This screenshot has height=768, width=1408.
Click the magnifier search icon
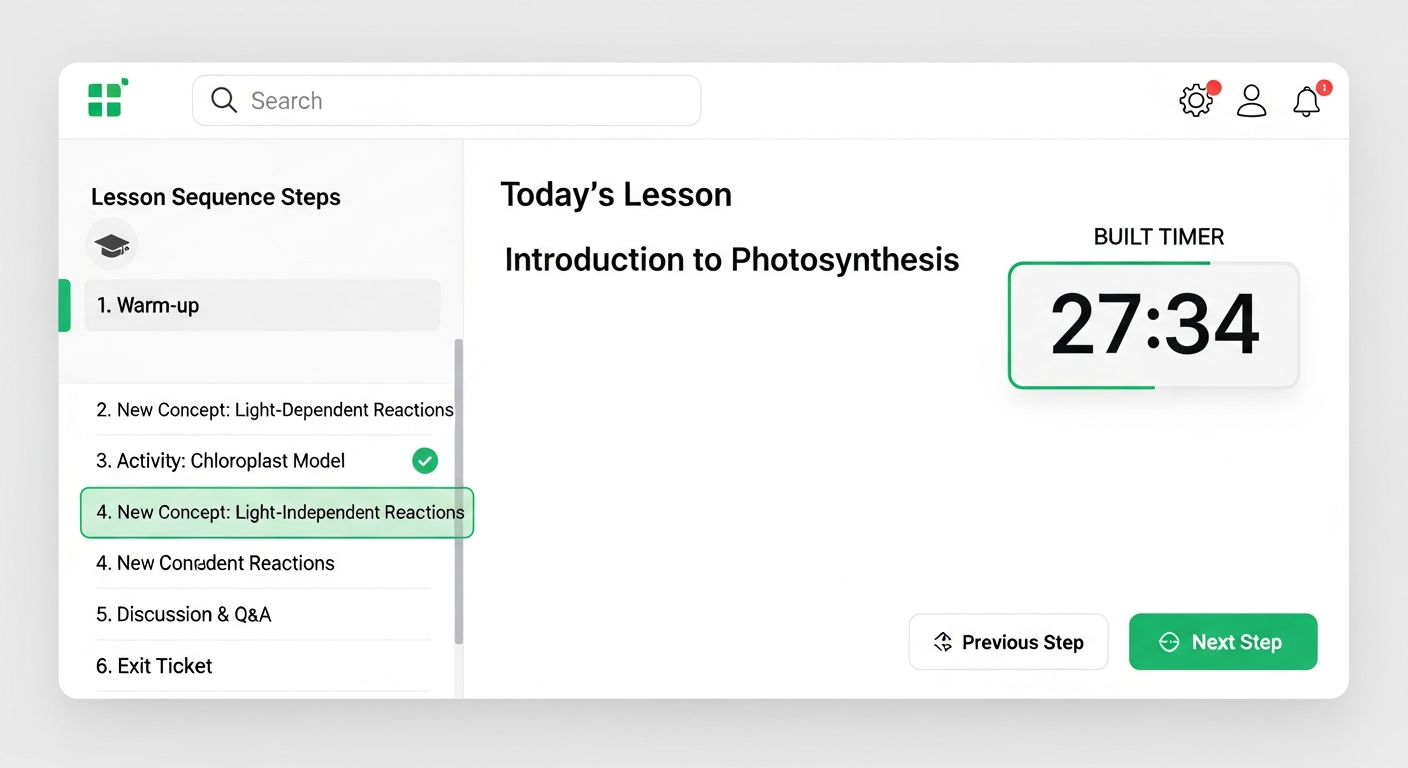[x=224, y=101]
